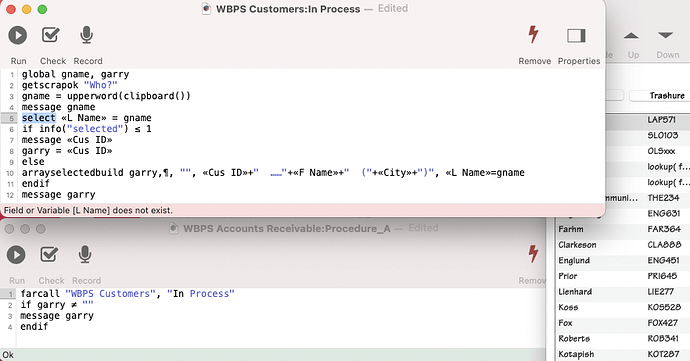Select the CLA888 cell

(664, 245)
